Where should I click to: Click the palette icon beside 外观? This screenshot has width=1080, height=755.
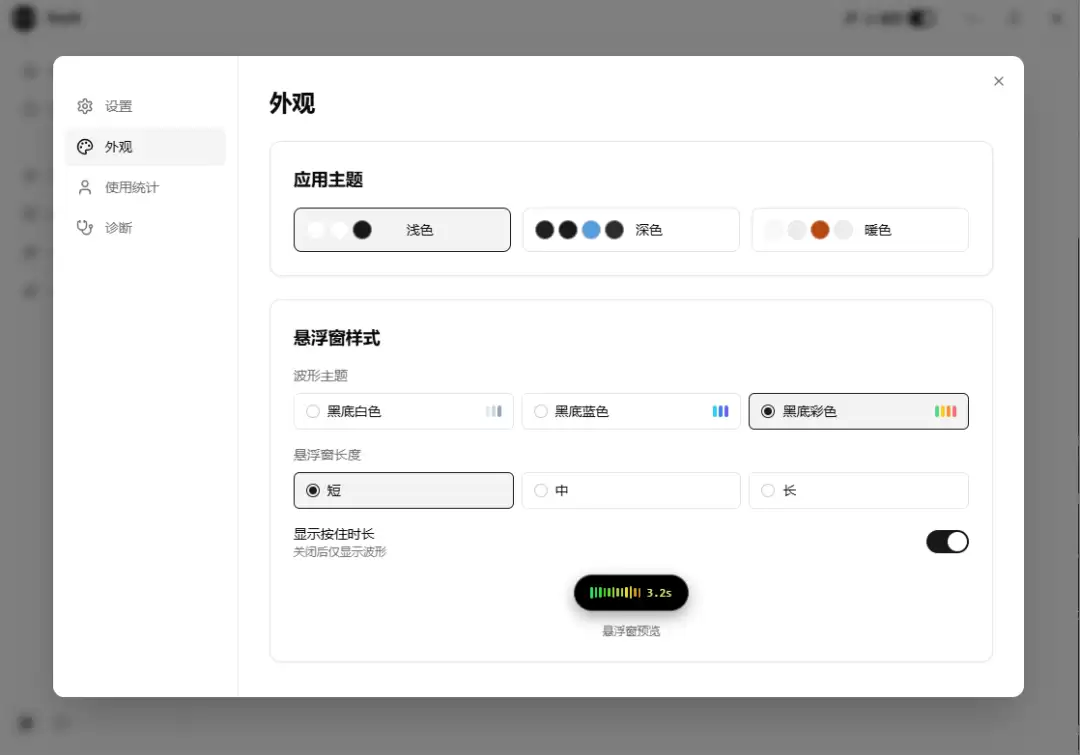tap(85, 147)
